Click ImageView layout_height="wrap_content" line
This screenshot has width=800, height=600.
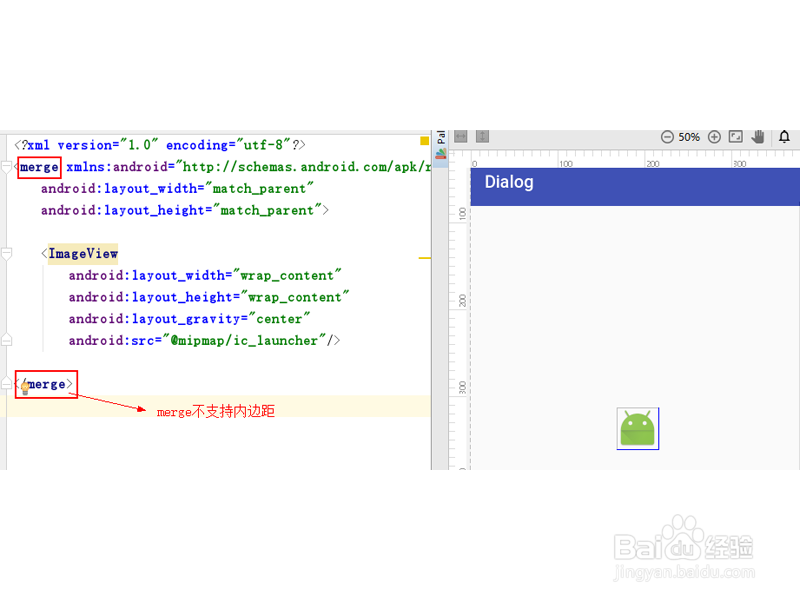point(209,297)
